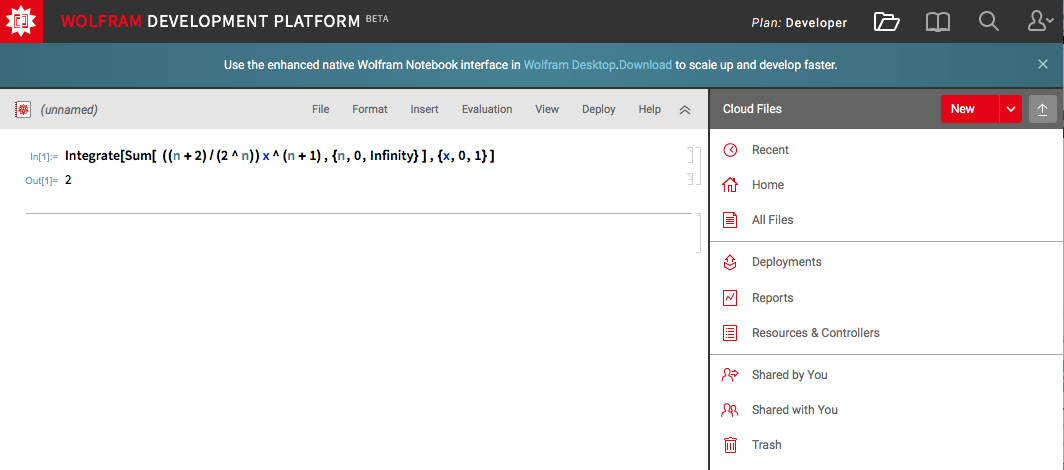The image size is (1064, 470).
Task: Click the Shared with You icon
Action: point(730,410)
